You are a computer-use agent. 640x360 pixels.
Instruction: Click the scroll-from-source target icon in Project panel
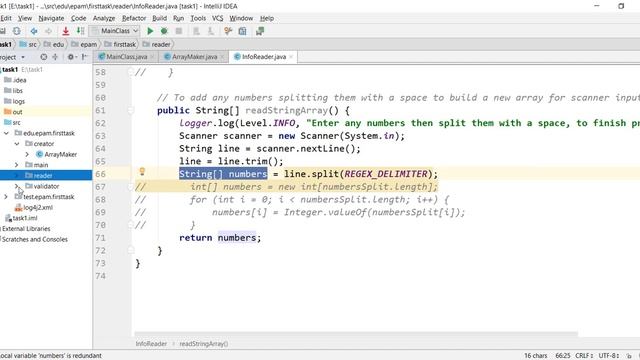44,57
